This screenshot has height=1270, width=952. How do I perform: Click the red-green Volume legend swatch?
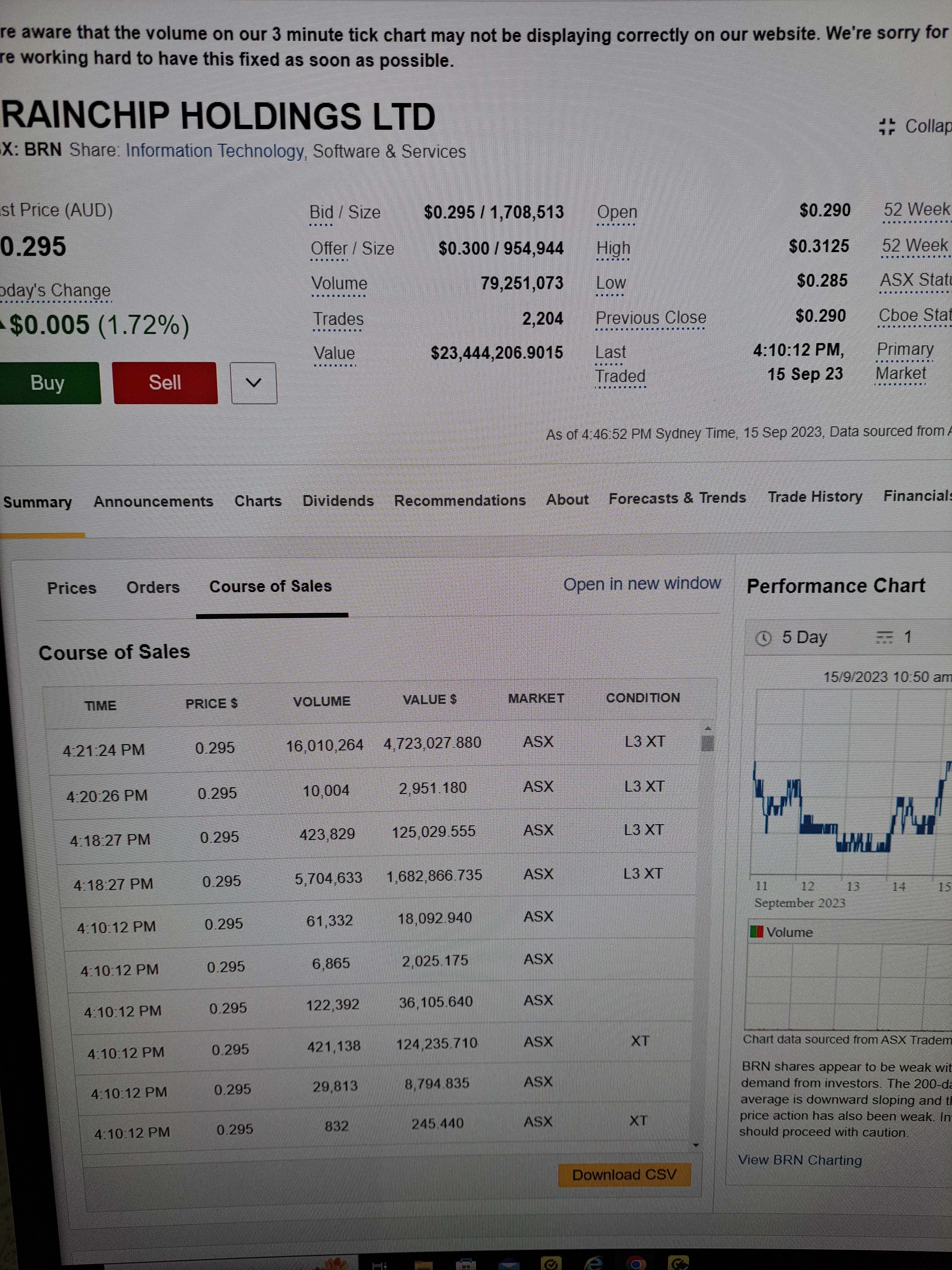click(x=756, y=931)
